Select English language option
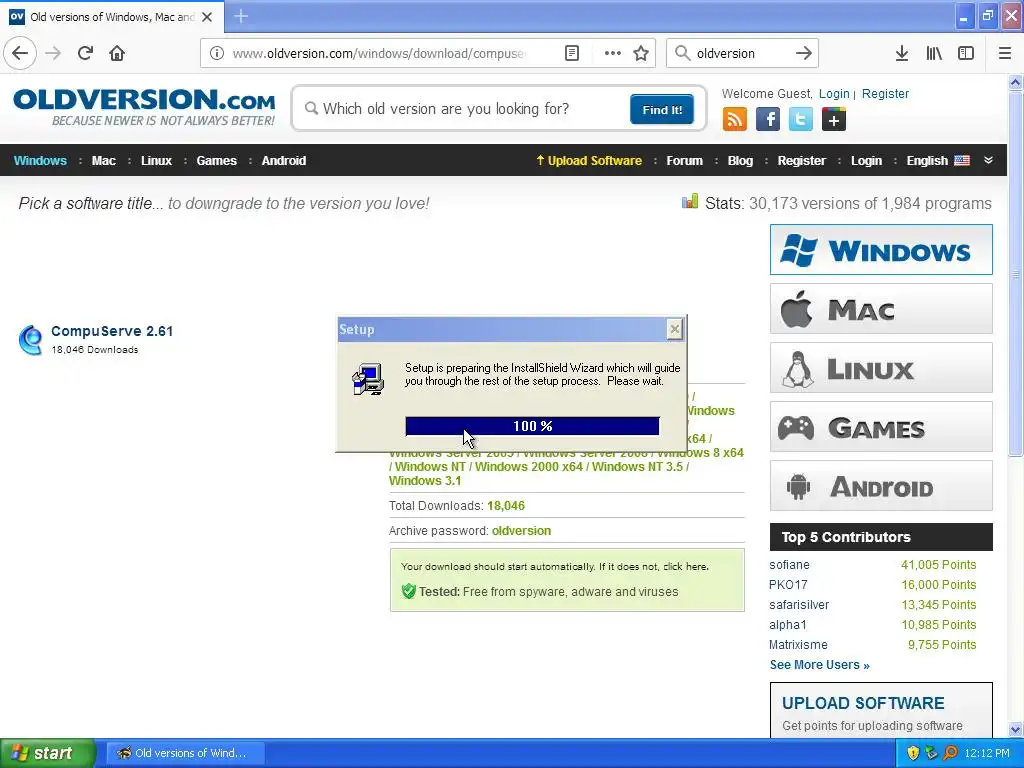This screenshot has height=768, width=1024. pyautogui.click(x=938, y=161)
